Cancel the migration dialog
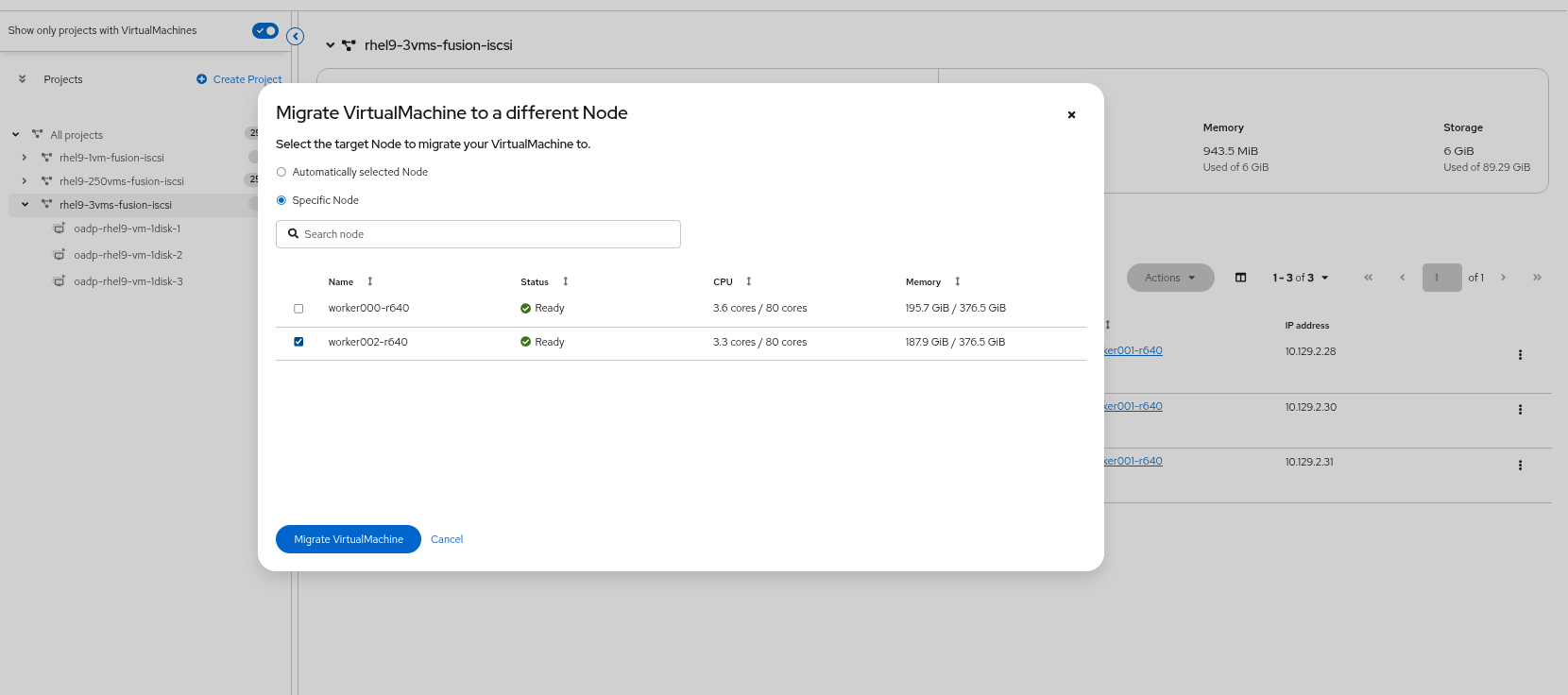The height and width of the screenshot is (695, 1568). coord(447,539)
